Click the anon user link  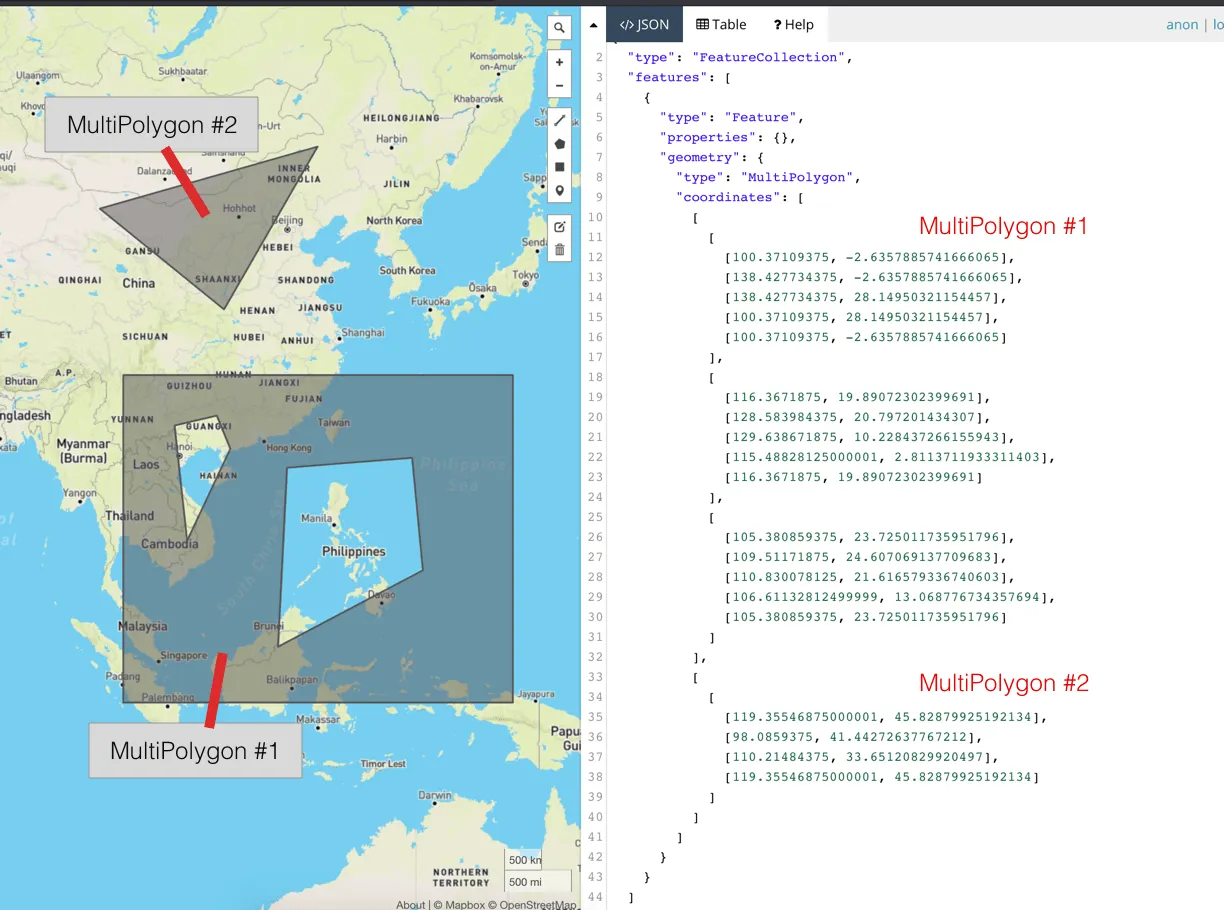1182,25
